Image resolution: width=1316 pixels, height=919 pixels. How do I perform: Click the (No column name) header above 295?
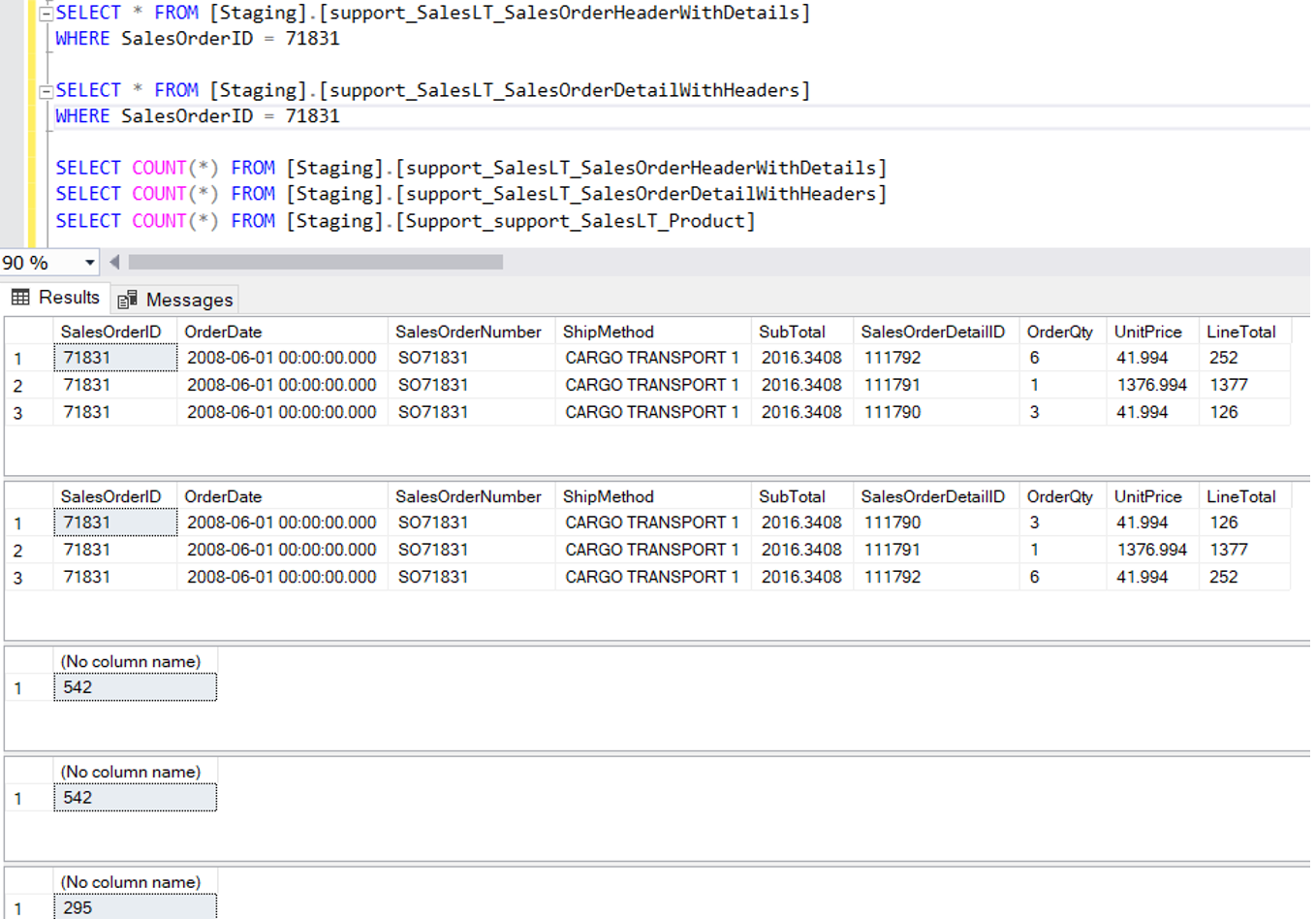pos(135,882)
